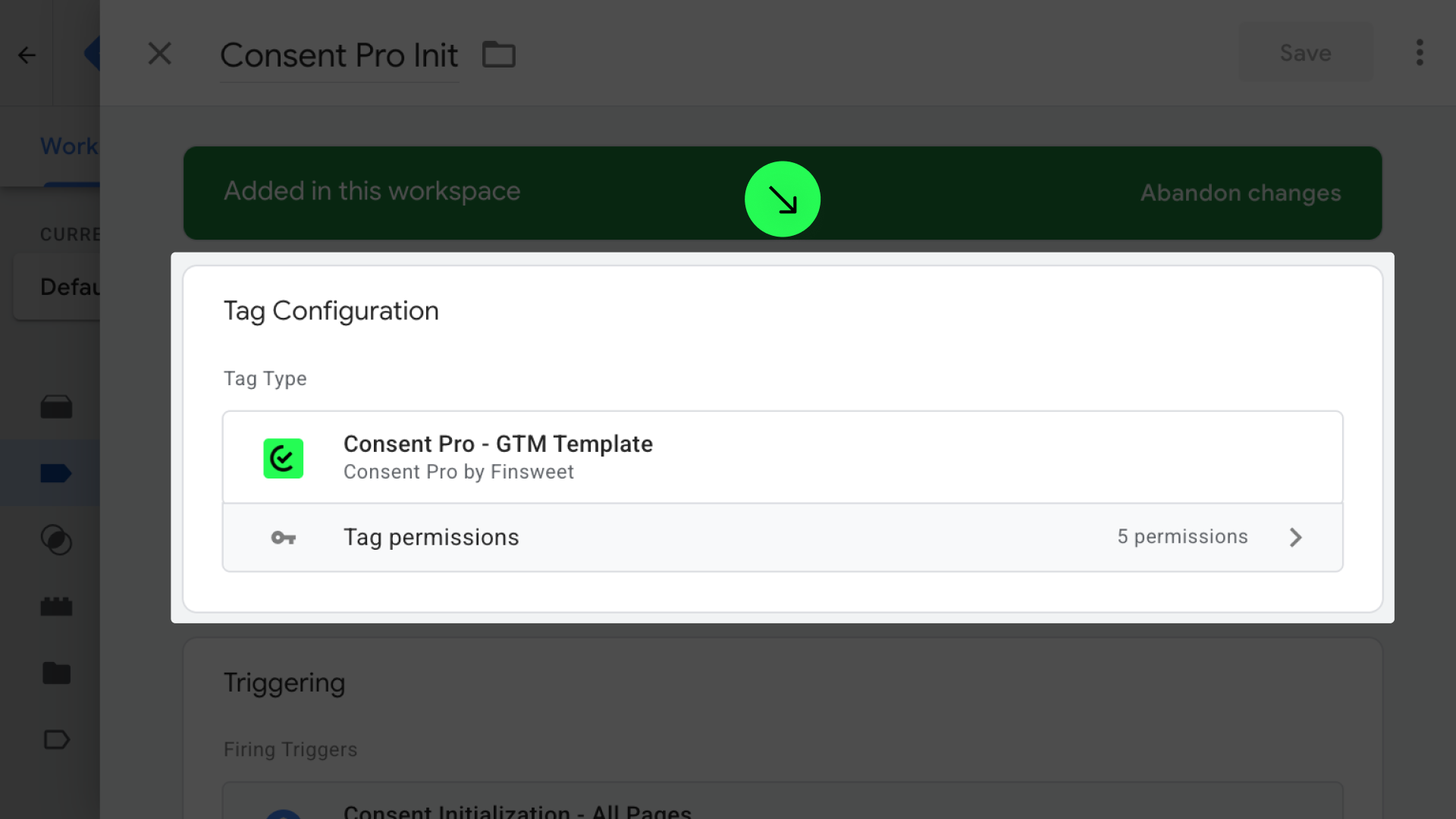This screenshot has width=1456, height=819.
Task: Select the Tags icon in sidebar
Action: click(56, 473)
